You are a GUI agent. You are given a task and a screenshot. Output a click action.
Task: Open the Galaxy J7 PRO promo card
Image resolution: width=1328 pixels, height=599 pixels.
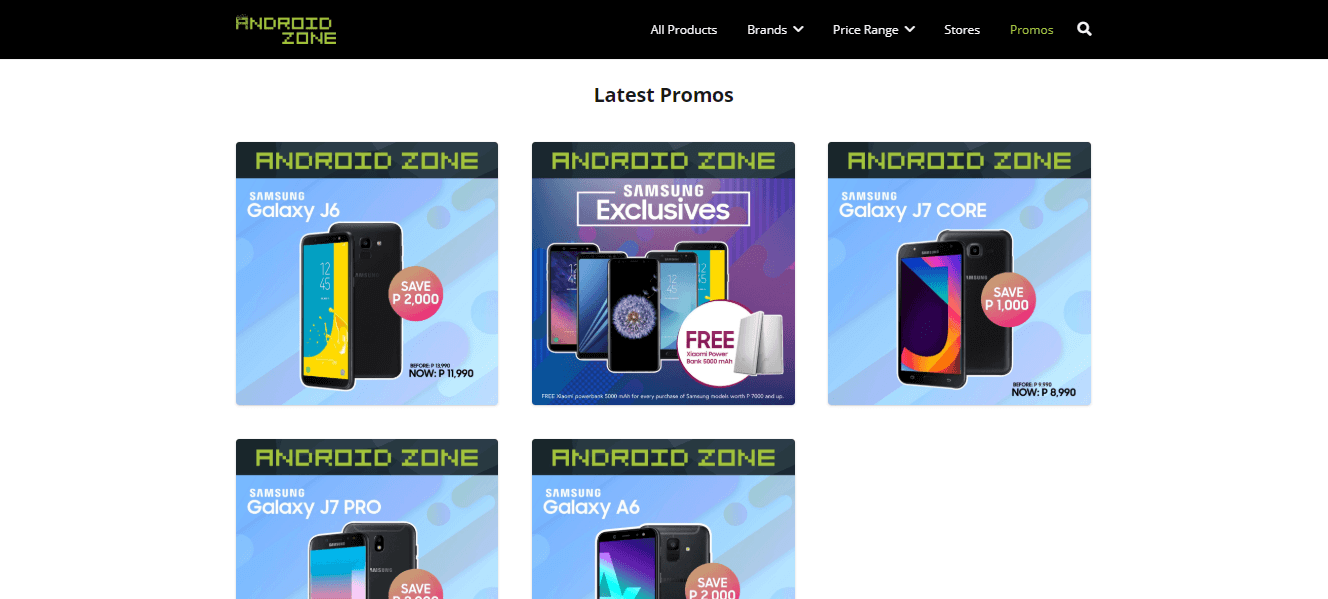[367, 519]
